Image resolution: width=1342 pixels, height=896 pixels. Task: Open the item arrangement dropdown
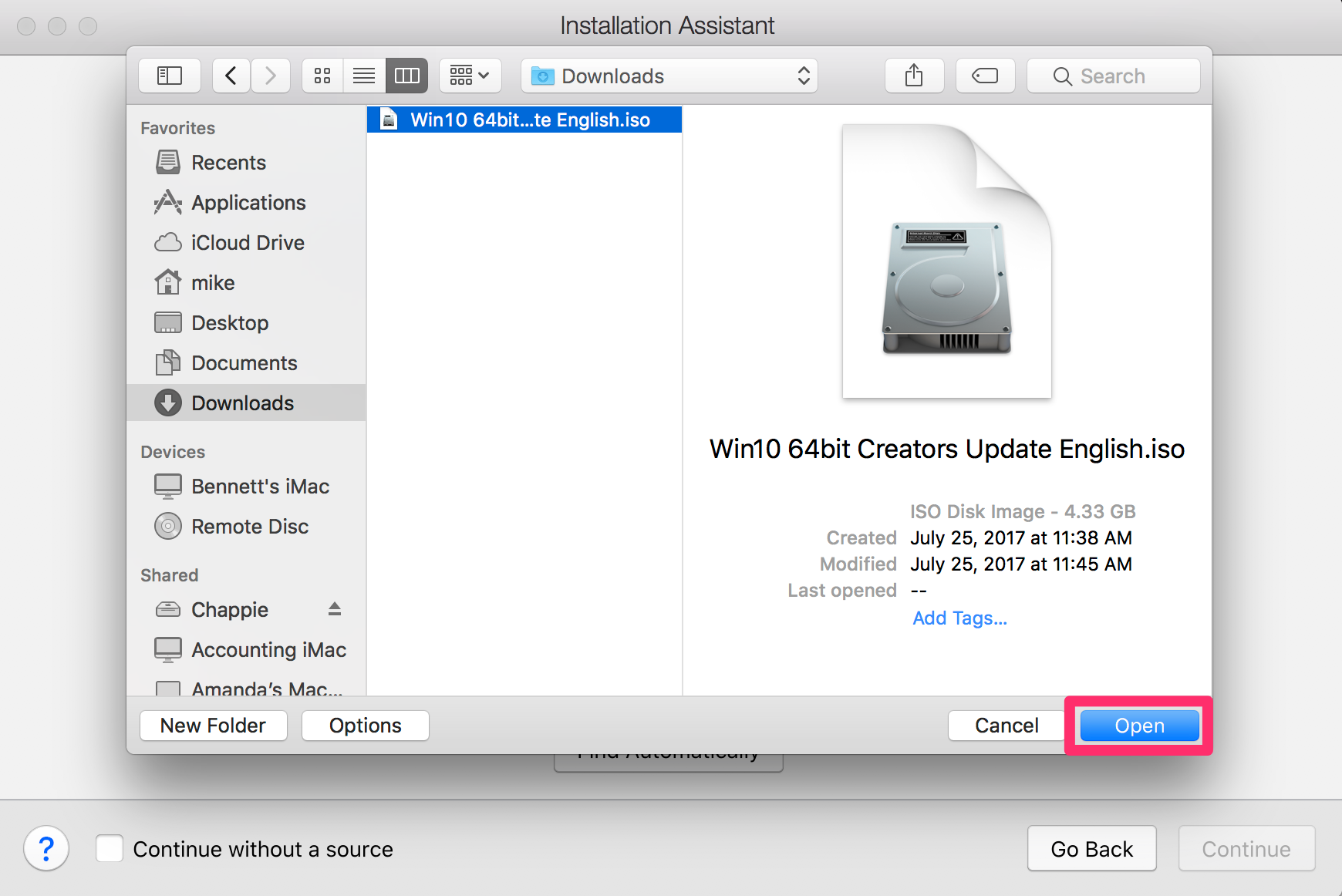470,76
